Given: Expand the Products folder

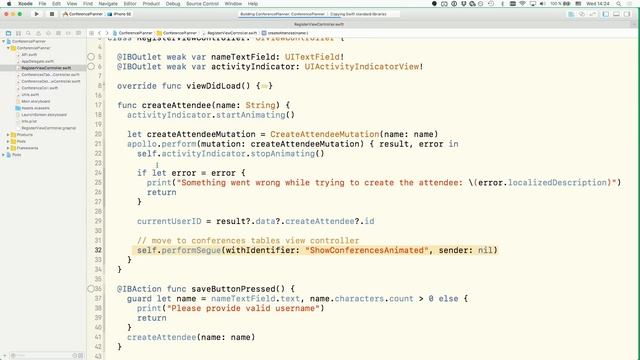Looking at the screenshot, I should pyautogui.click(x=8, y=135).
